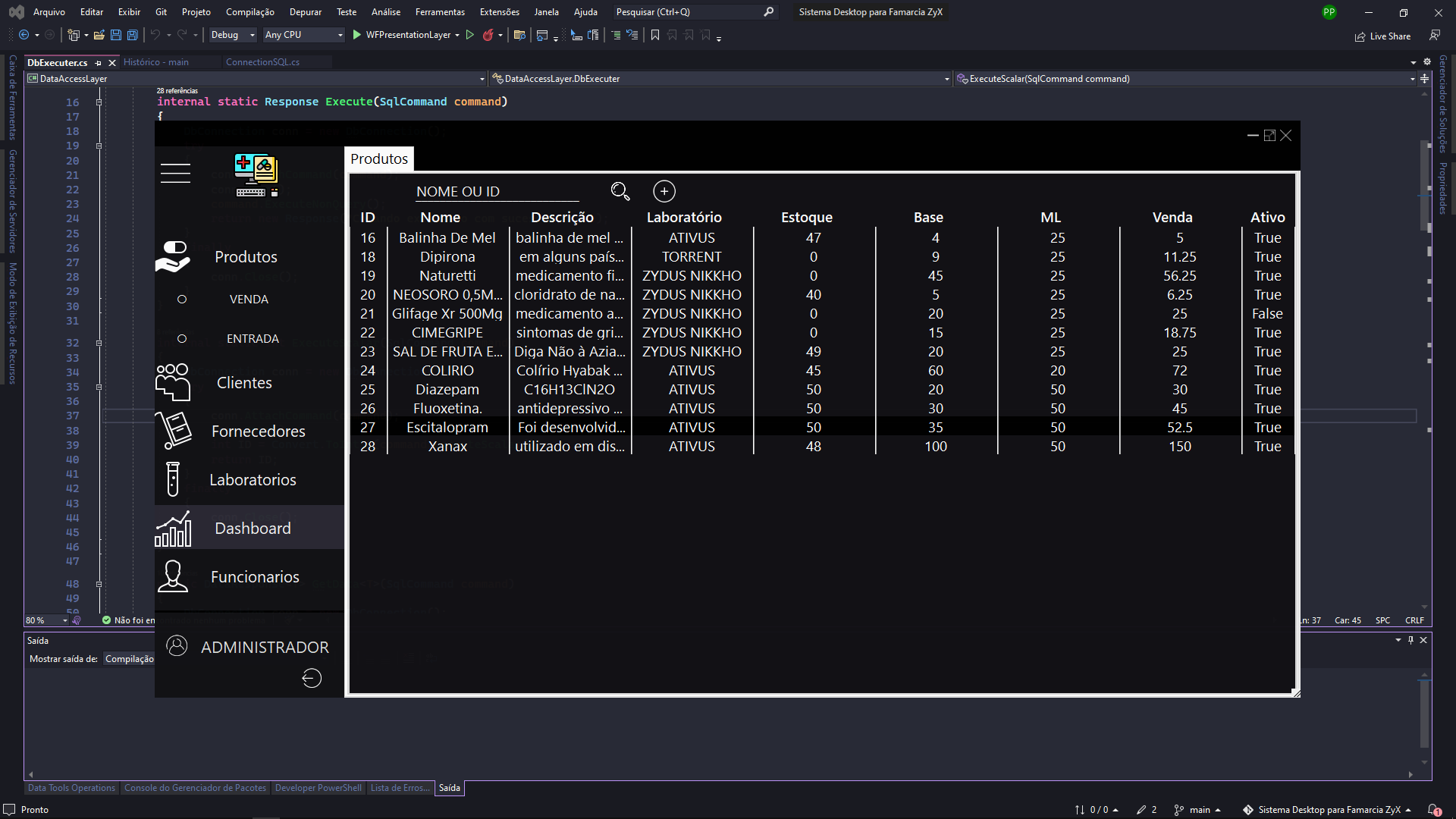Collapse code region at line 16
Viewport: 1456px width, 819px height.
[x=99, y=102]
